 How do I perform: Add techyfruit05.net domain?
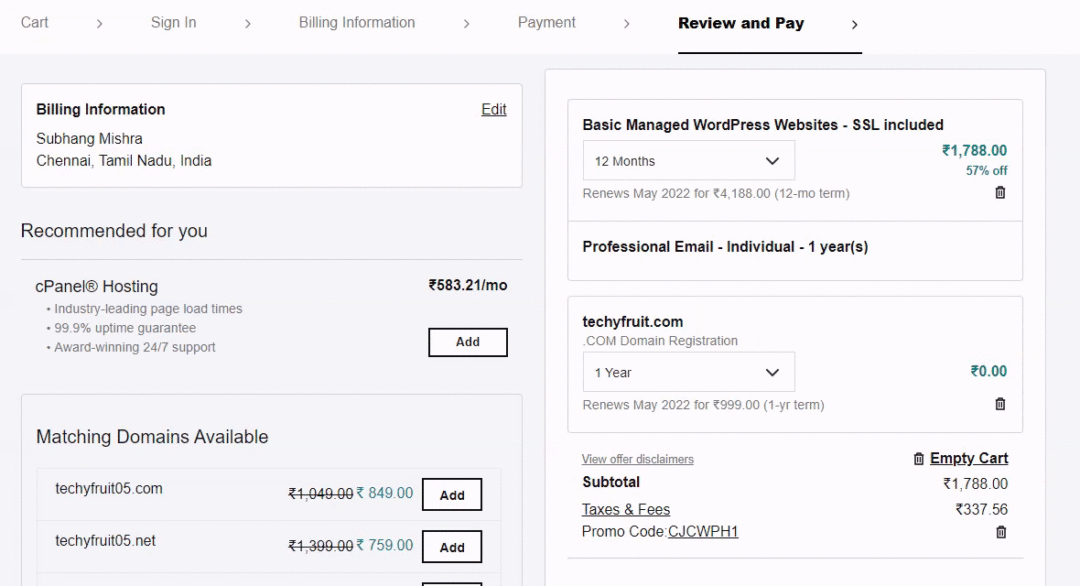click(452, 547)
